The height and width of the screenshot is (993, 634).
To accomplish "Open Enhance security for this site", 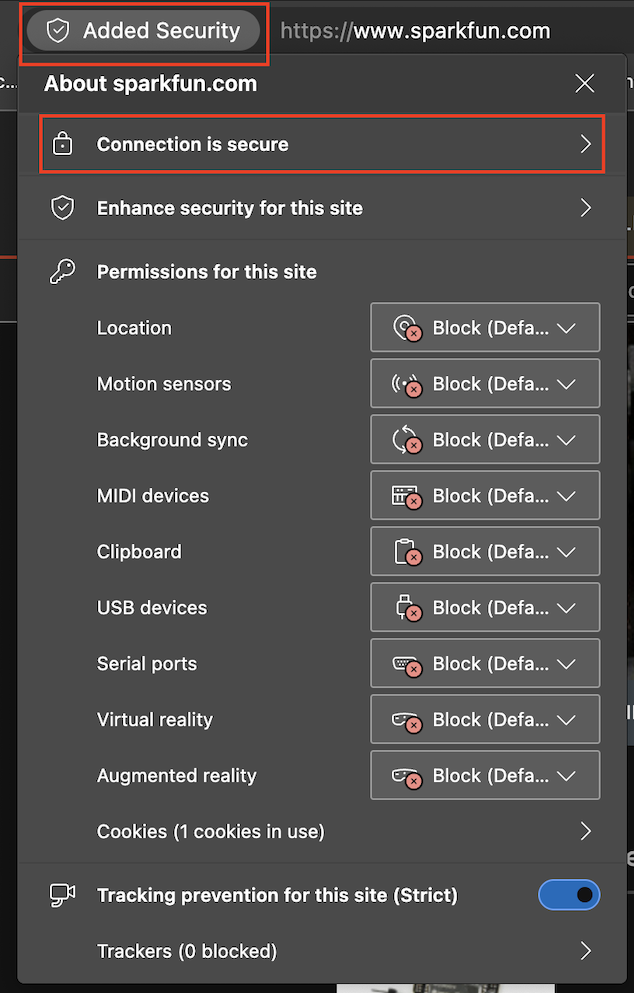I will click(320, 208).
